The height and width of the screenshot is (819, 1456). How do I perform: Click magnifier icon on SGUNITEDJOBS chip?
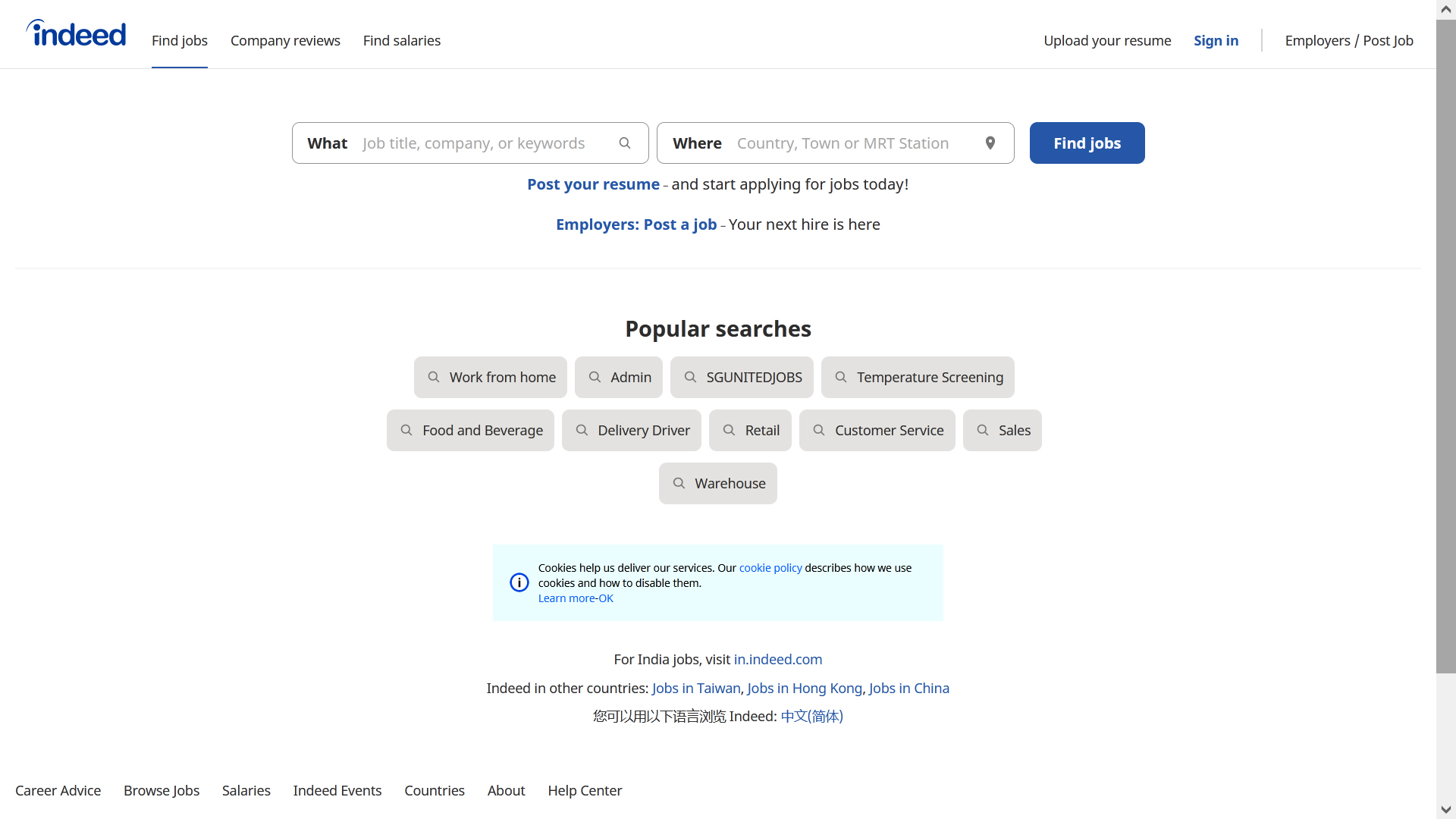691,377
